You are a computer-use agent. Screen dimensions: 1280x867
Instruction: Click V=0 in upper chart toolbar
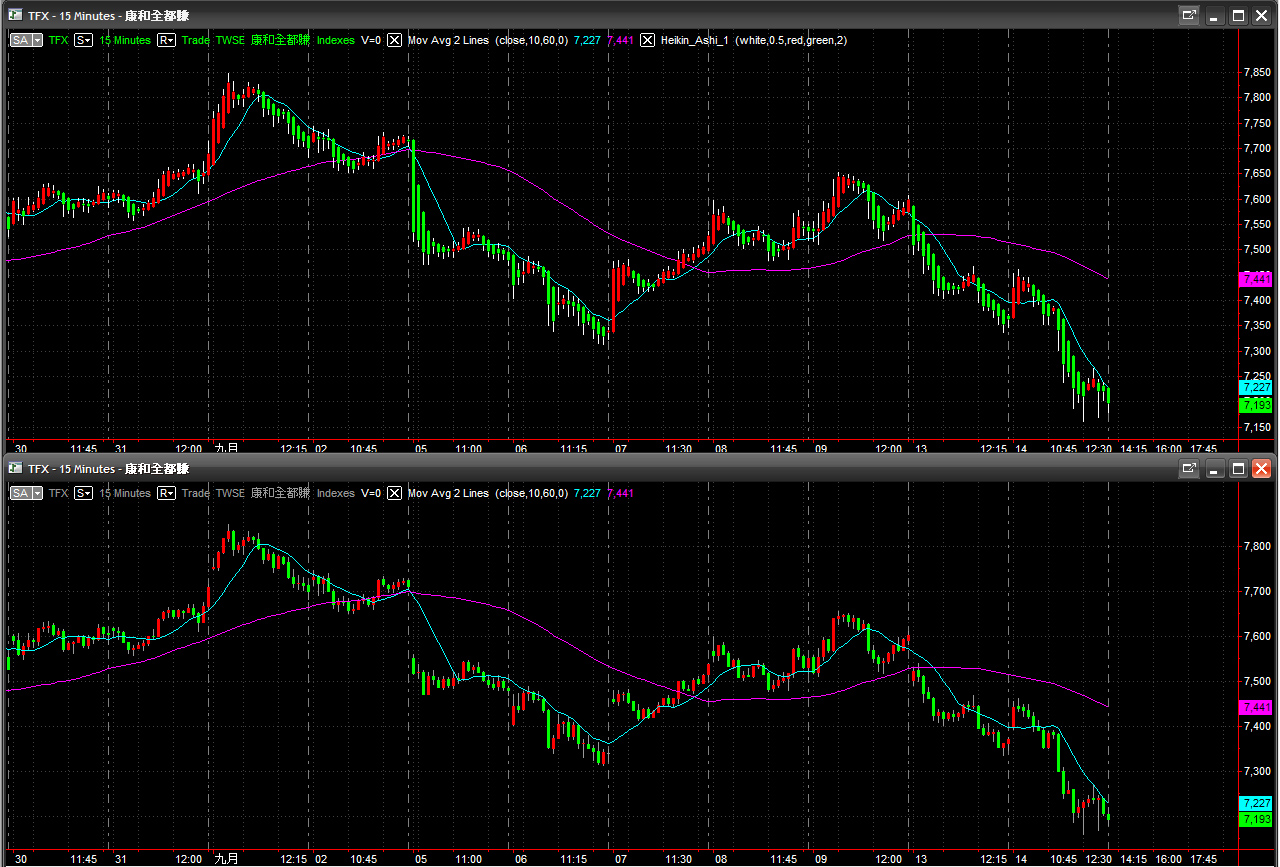point(371,40)
